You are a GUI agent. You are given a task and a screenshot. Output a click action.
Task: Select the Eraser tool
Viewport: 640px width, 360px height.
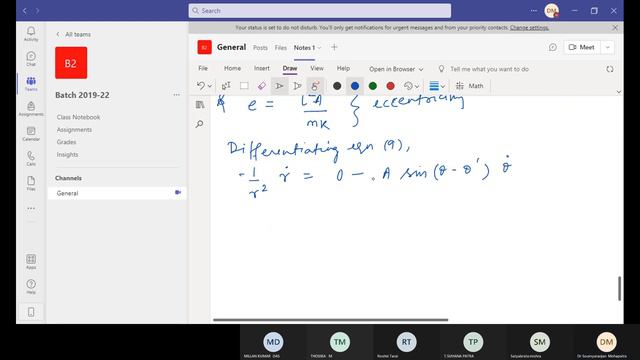(262, 86)
